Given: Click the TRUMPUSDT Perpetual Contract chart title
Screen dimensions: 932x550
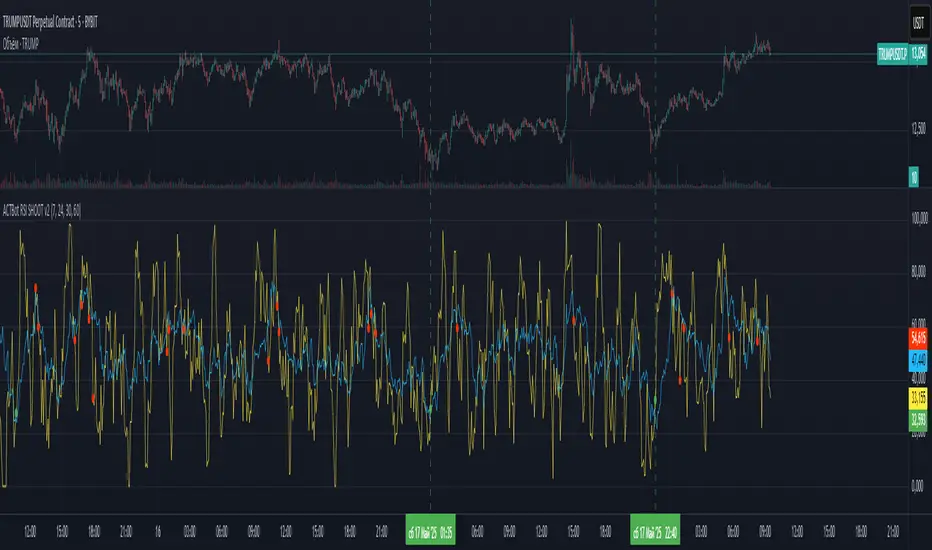Looking at the screenshot, I should (50, 23).
